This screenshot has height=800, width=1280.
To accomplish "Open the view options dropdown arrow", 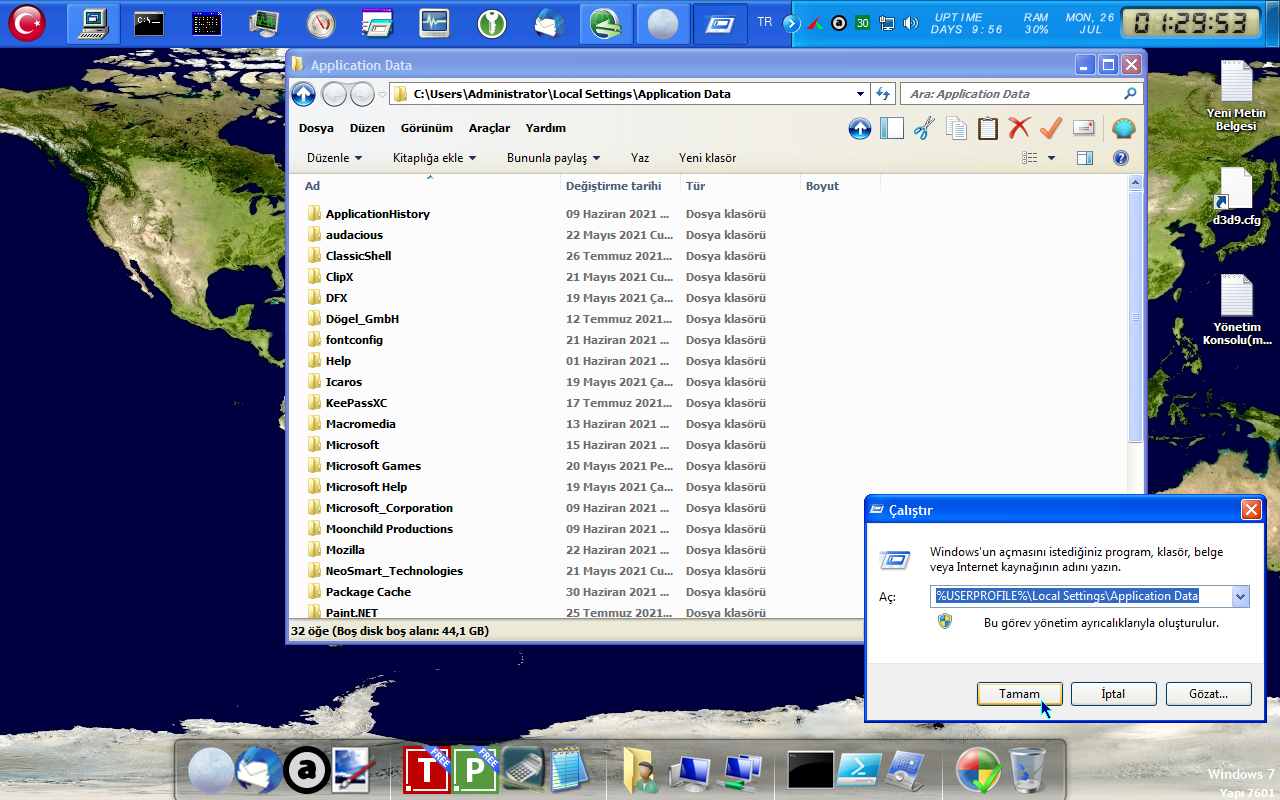I will click(1051, 158).
